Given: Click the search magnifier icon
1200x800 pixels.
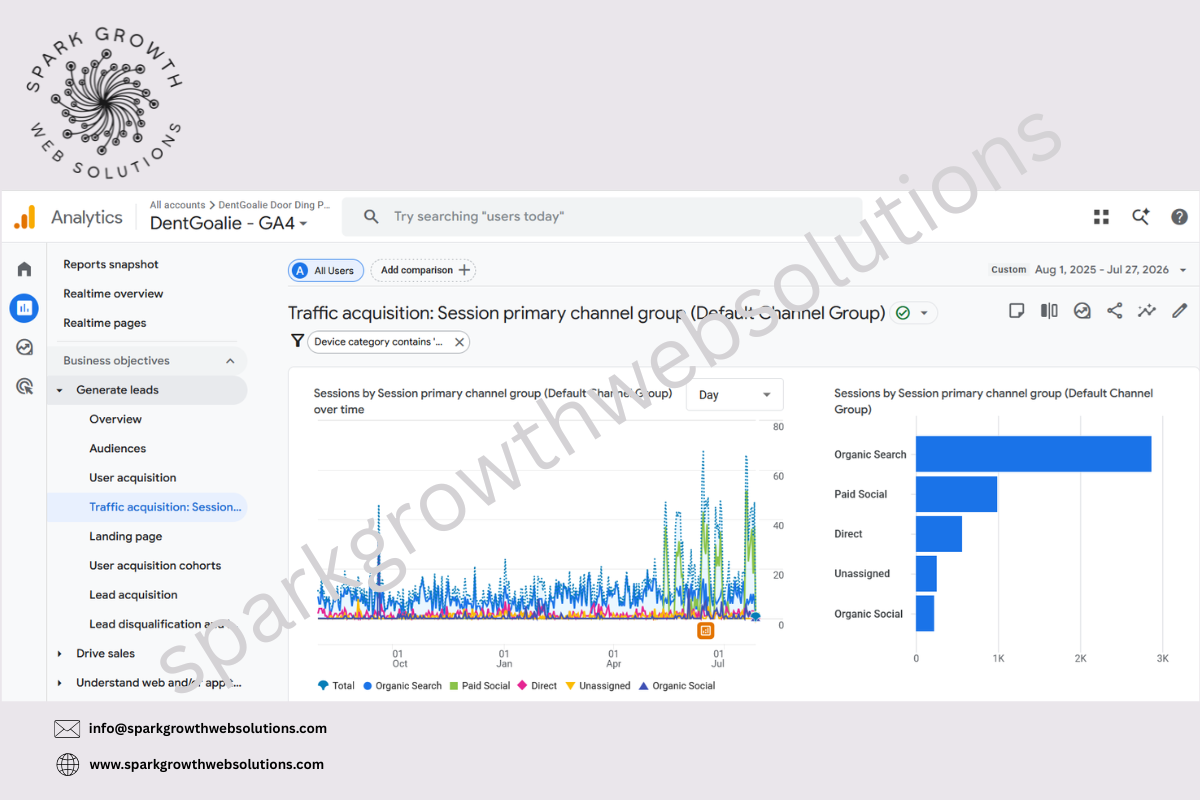Looking at the screenshot, I should point(371,217).
